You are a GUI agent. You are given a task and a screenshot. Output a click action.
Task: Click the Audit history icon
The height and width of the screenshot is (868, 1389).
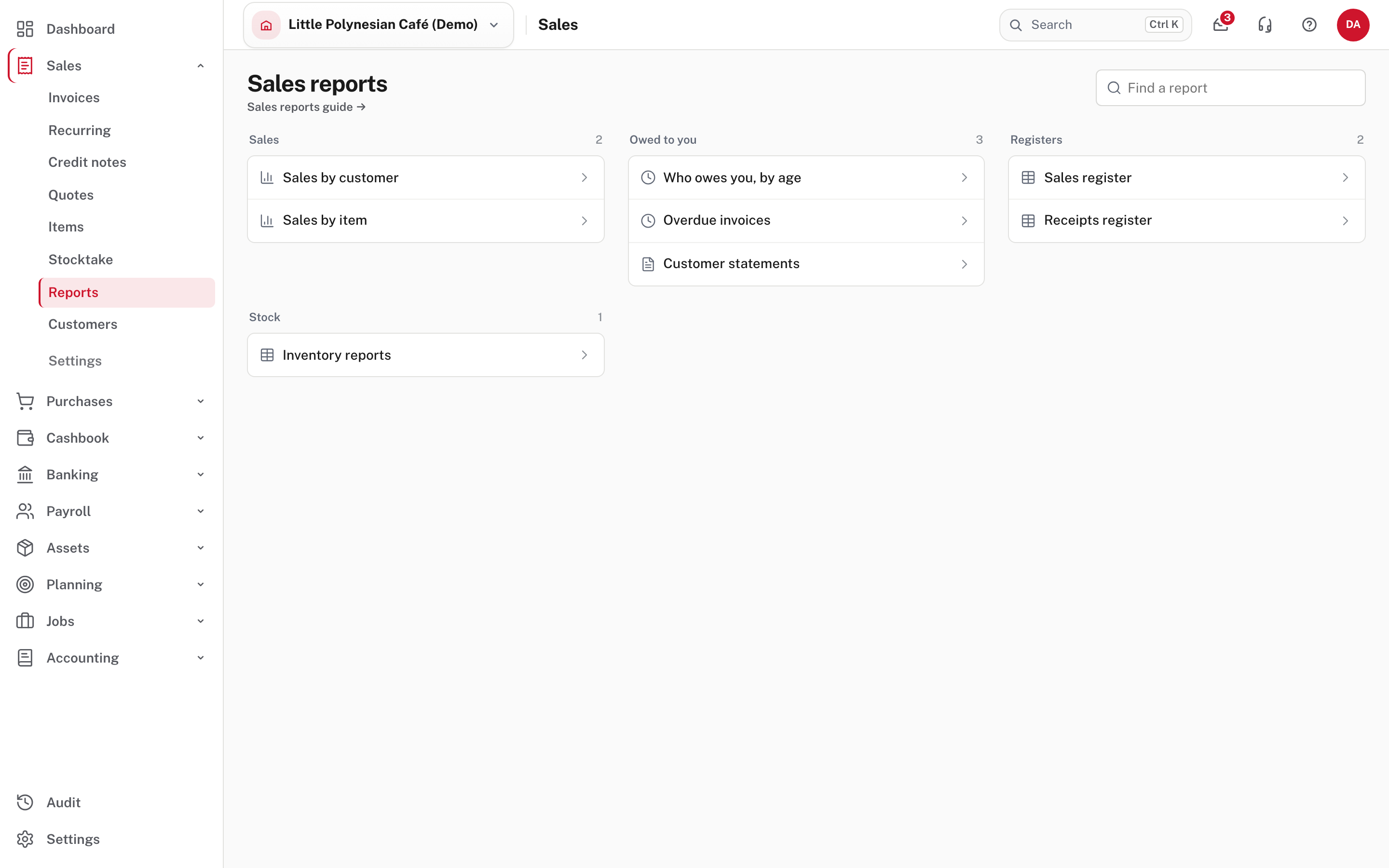25,802
